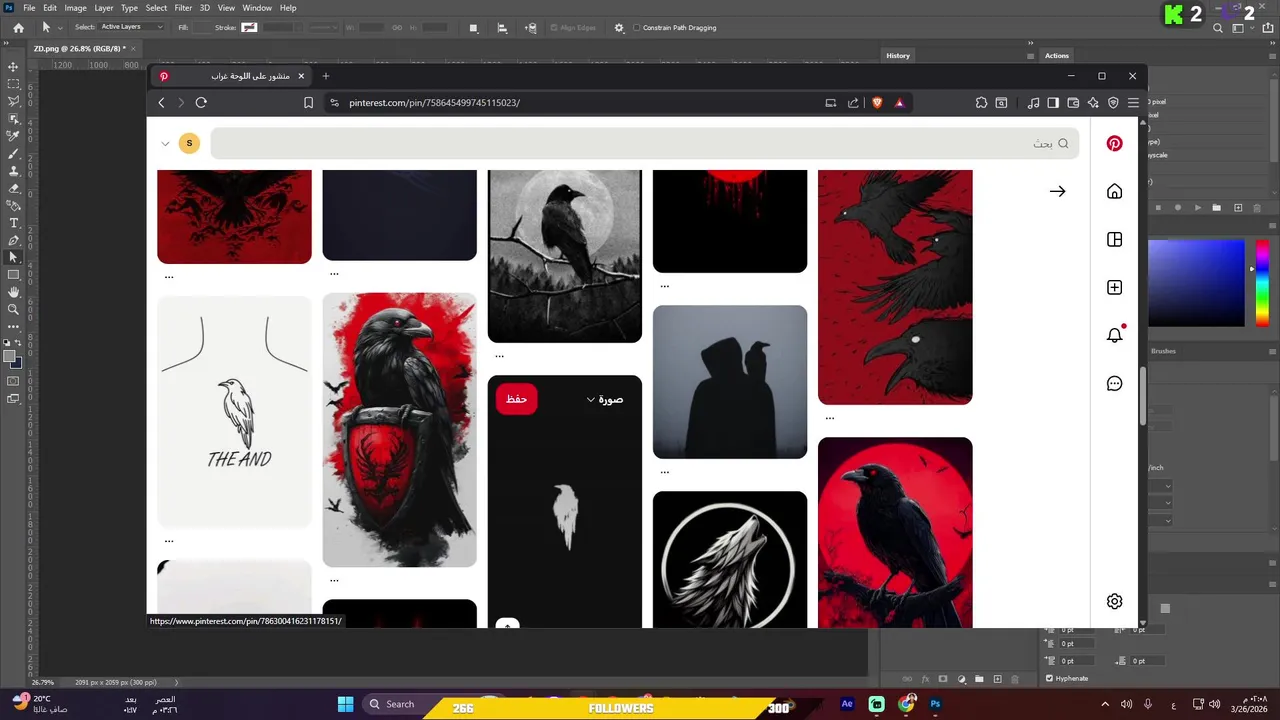This screenshot has width=1280, height=720.
Task: Open the Image menu
Action: (x=76, y=8)
